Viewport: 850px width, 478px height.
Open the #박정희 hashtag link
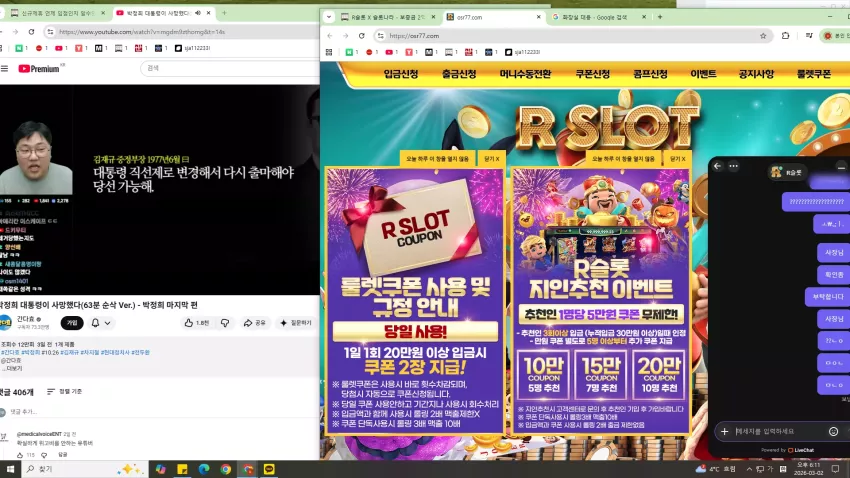click(30, 352)
